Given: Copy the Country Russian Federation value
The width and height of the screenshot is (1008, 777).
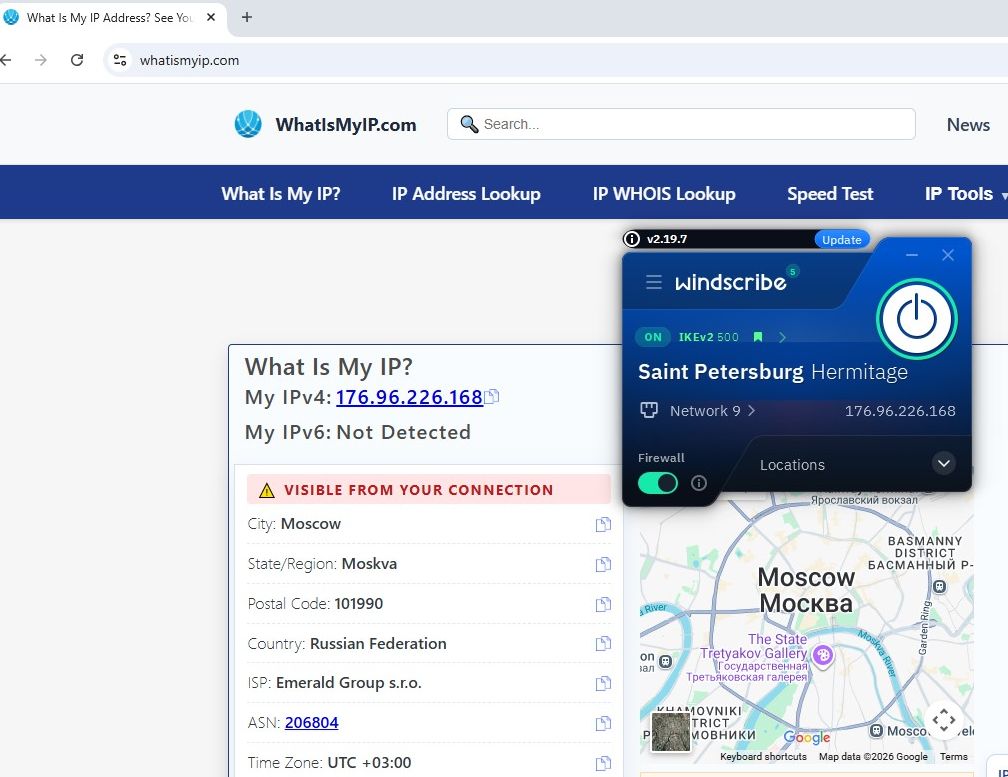Looking at the screenshot, I should [603, 643].
